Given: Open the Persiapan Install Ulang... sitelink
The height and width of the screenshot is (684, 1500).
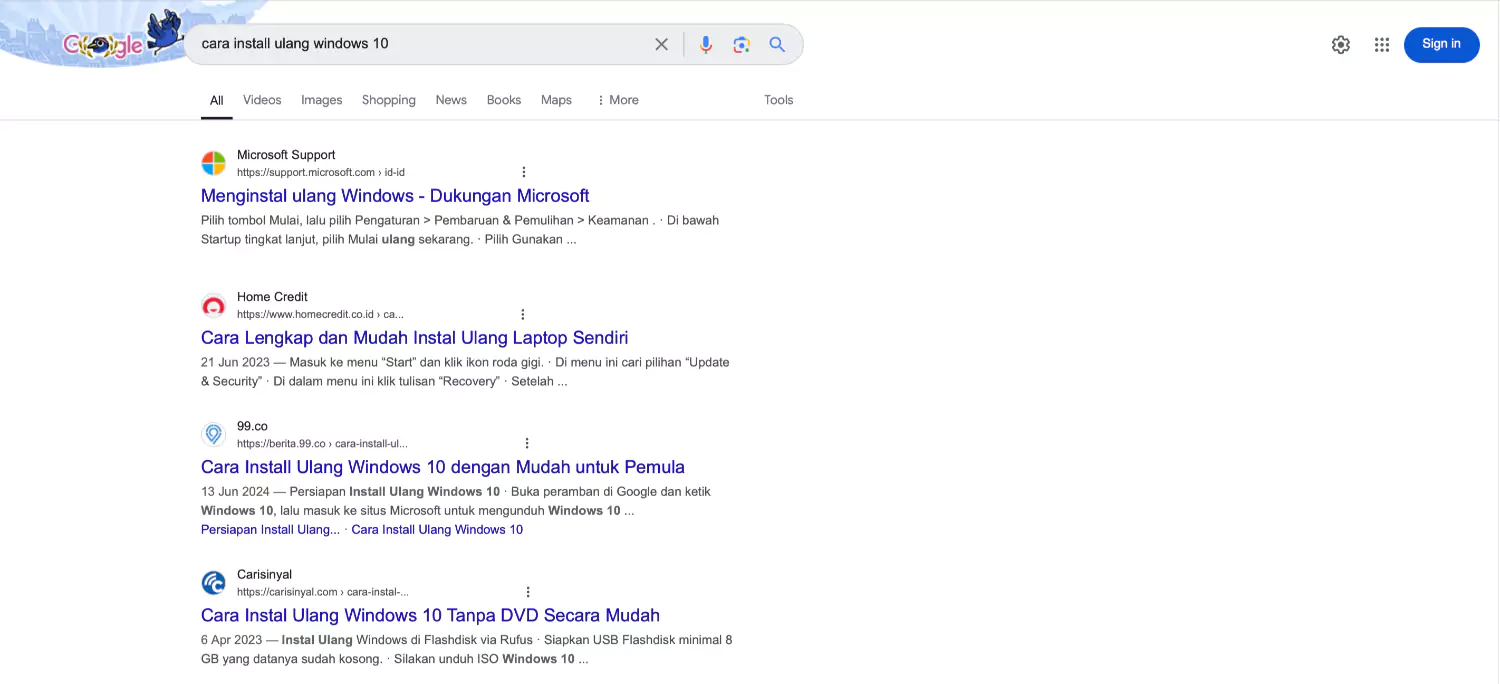Looking at the screenshot, I should coord(270,530).
